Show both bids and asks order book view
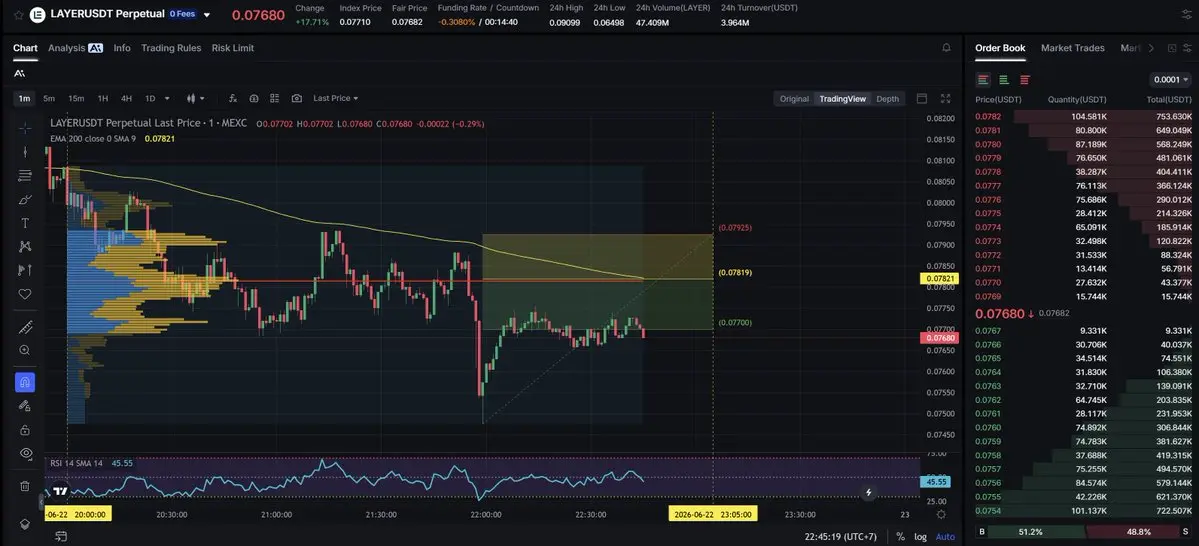This screenshot has width=1199, height=546. (x=983, y=80)
